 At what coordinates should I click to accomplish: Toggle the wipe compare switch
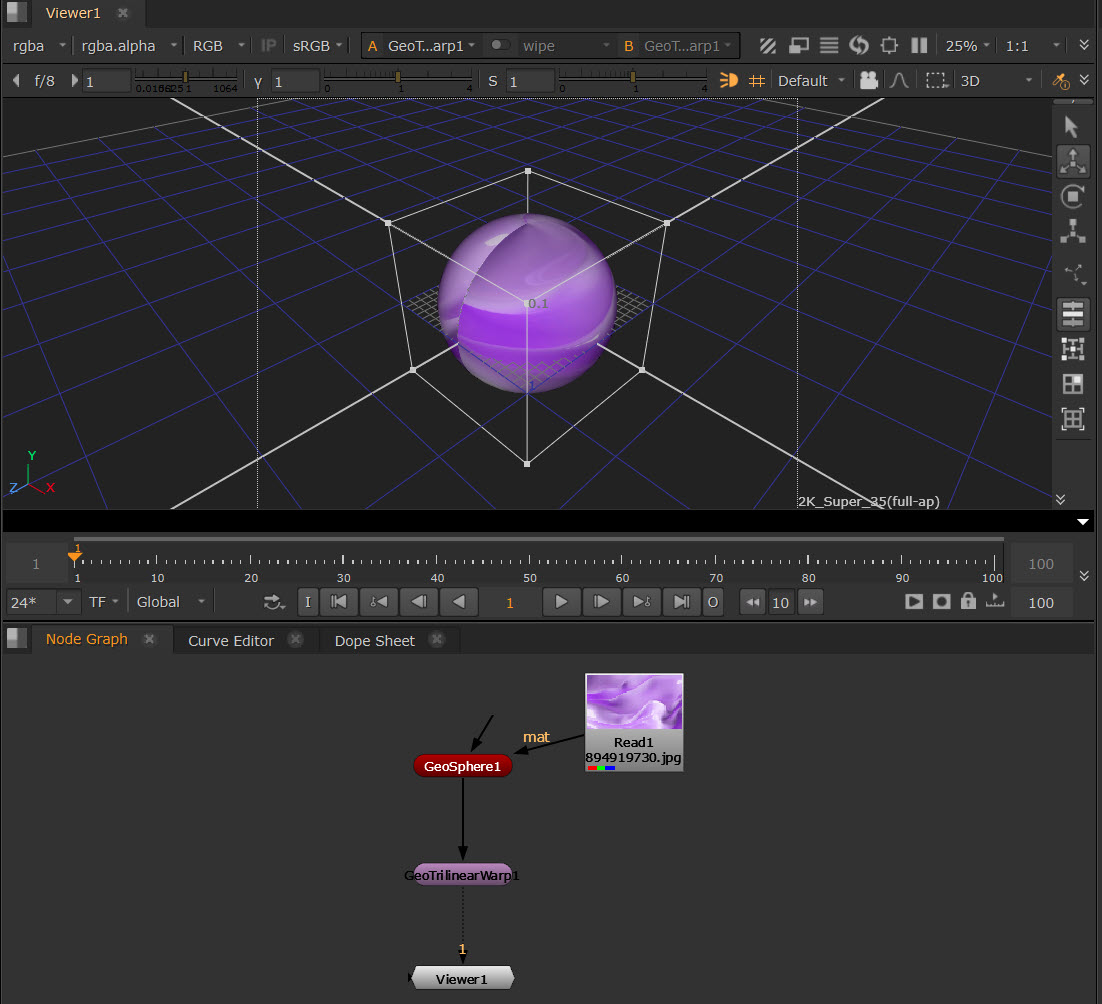coord(499,45)
